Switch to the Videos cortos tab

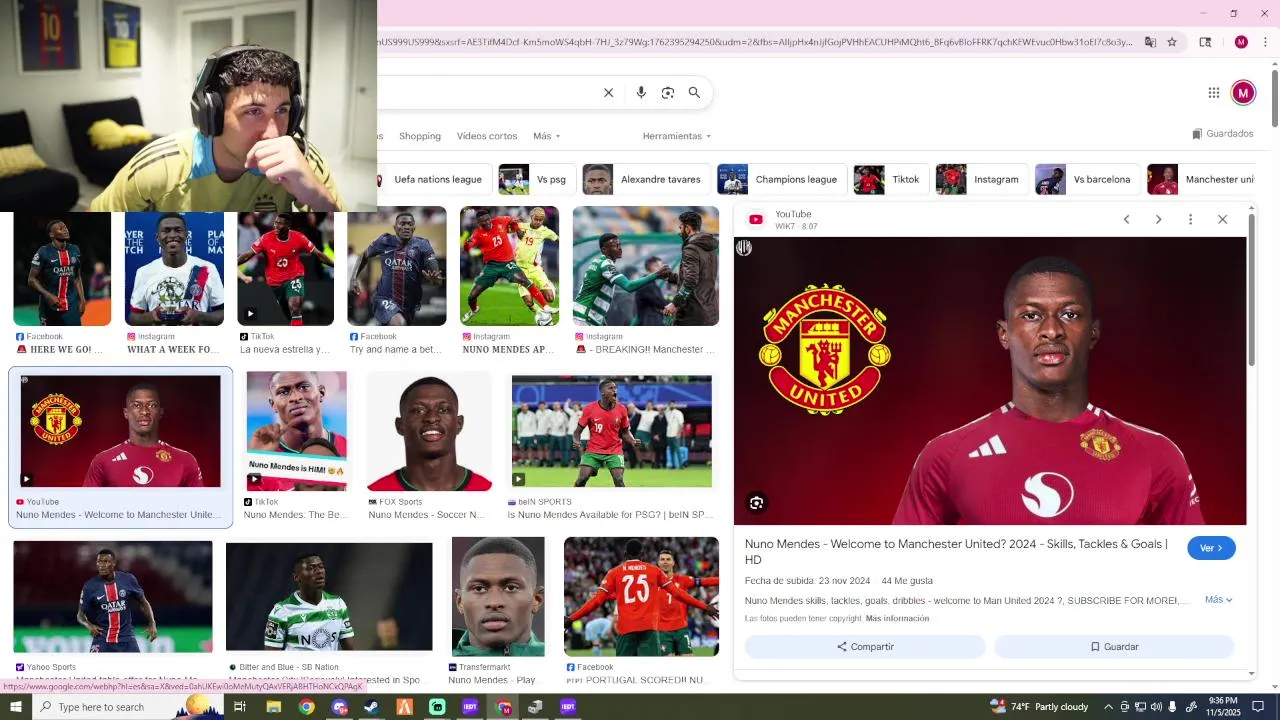487,136
